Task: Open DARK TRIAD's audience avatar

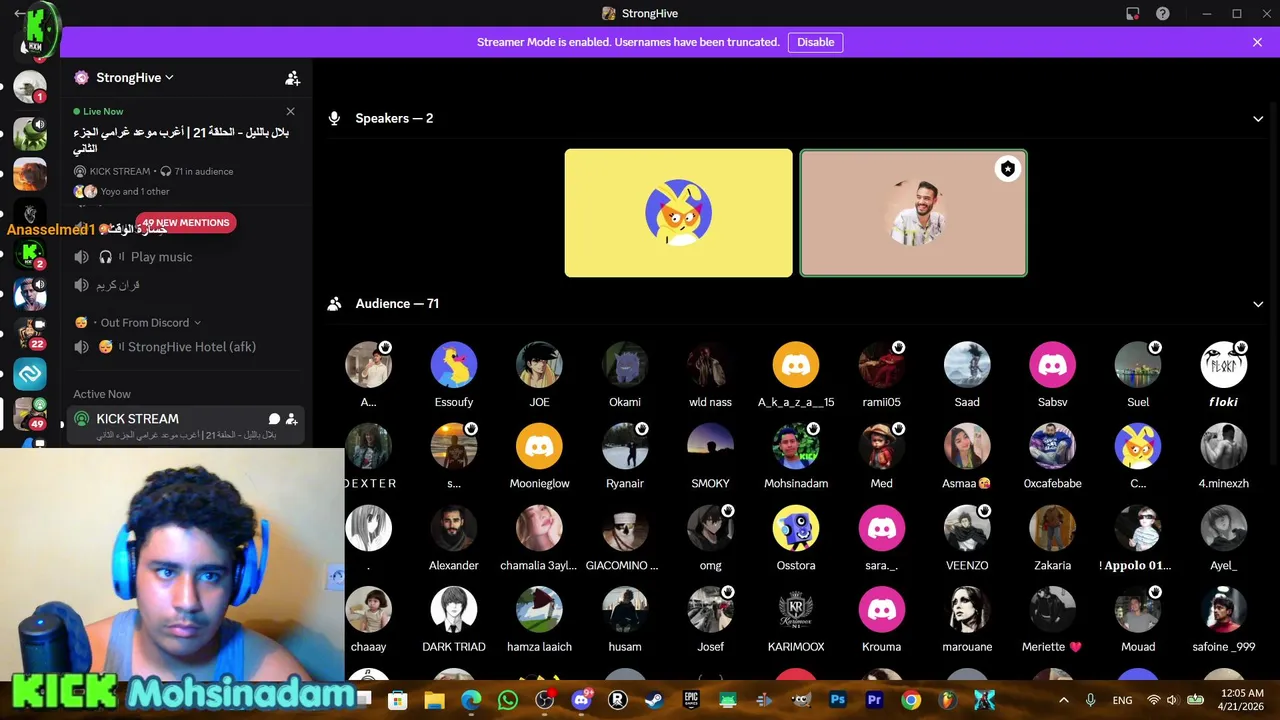Action: [454, 610]
